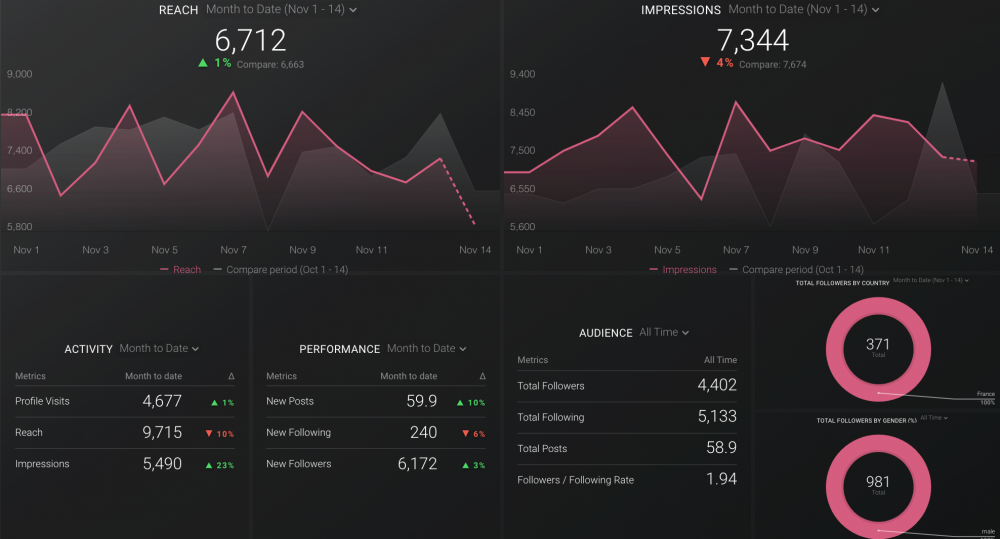Toggle the Impressions legend series
Screen dimensions: 1000x539
pos(683,270)
